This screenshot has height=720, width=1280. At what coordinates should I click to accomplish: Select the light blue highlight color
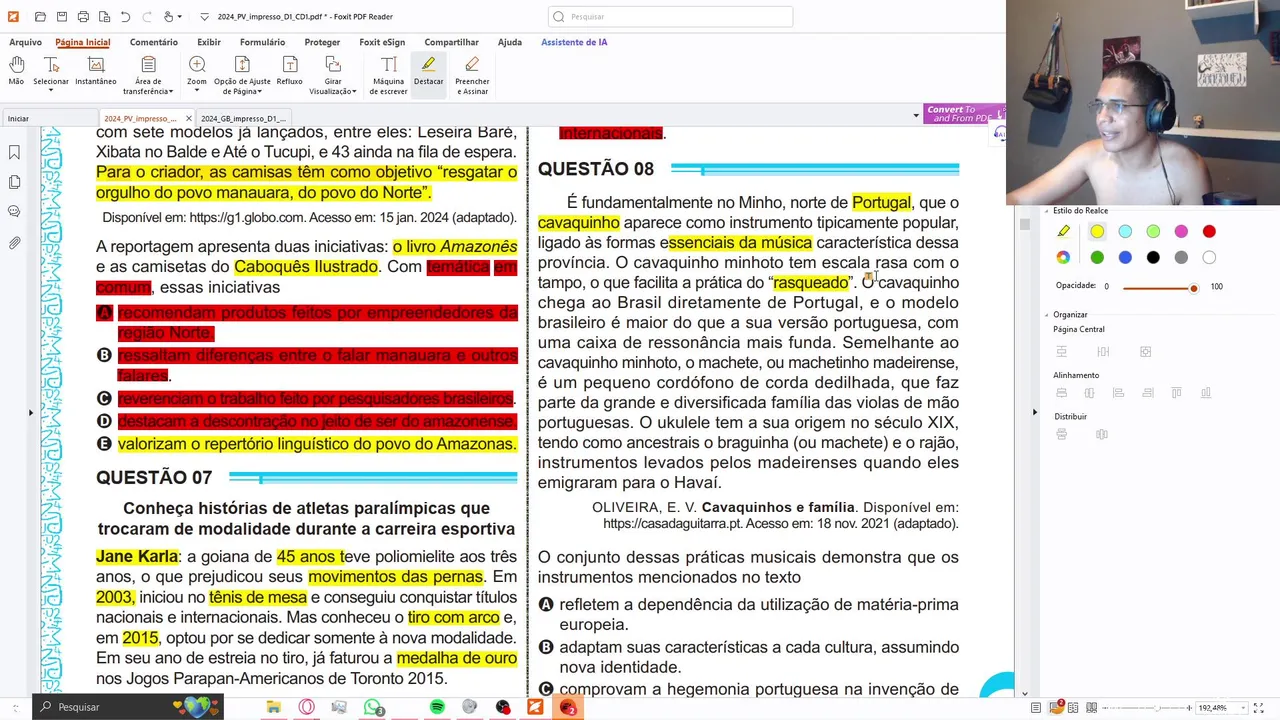pyautogui.click(x=1125, y=232)
